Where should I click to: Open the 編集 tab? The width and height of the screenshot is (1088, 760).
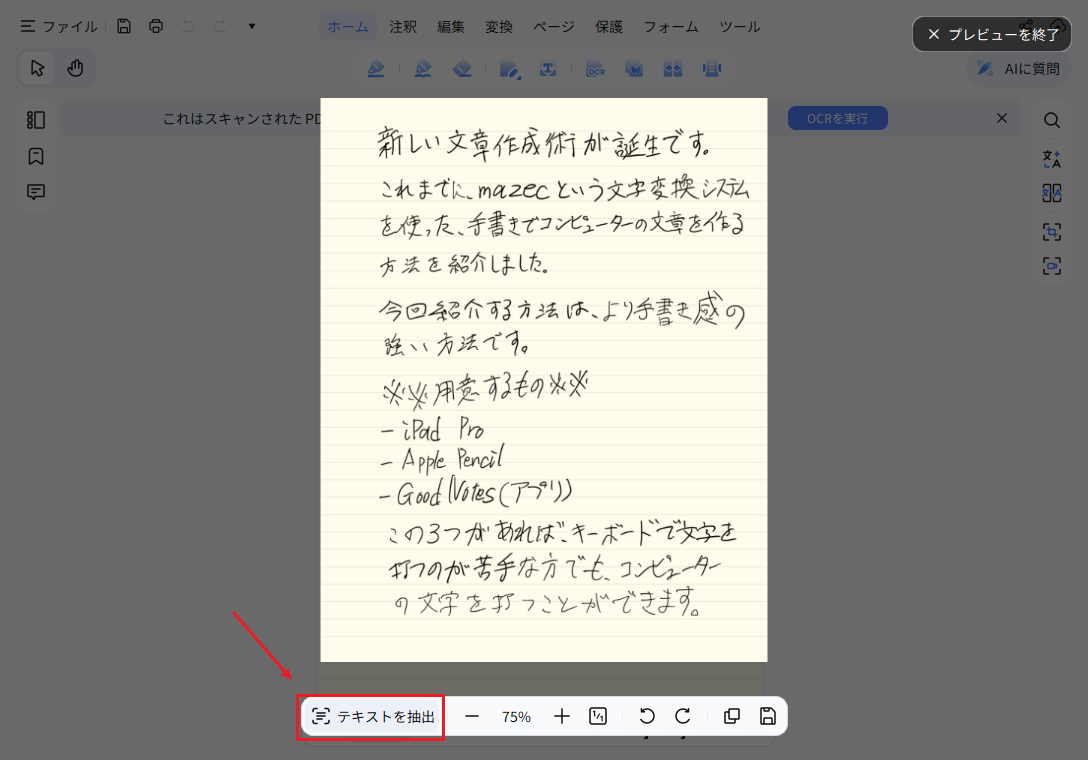450,26
